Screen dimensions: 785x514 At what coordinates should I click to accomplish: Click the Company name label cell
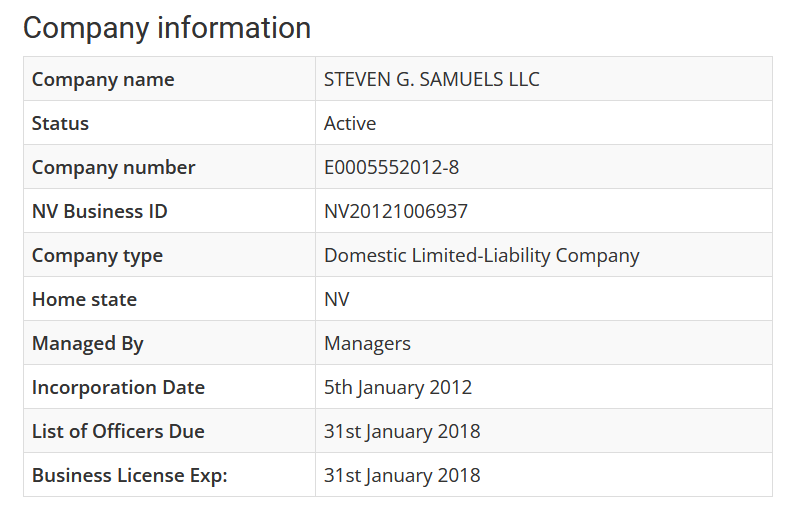(x=103, y=80)
